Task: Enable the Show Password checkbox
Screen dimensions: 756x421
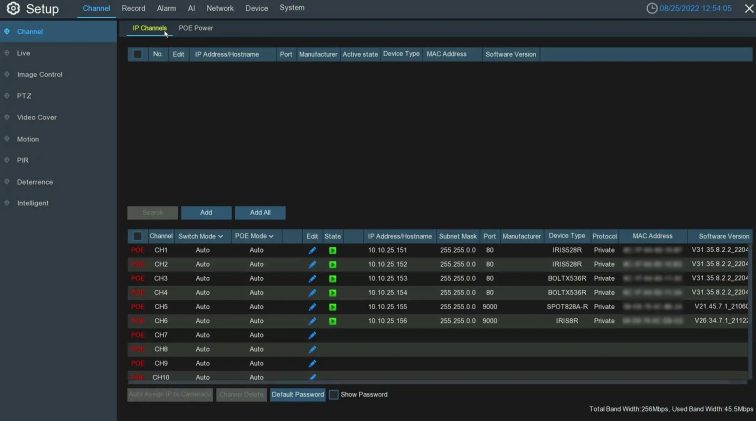Action: (x=334, y=395)
